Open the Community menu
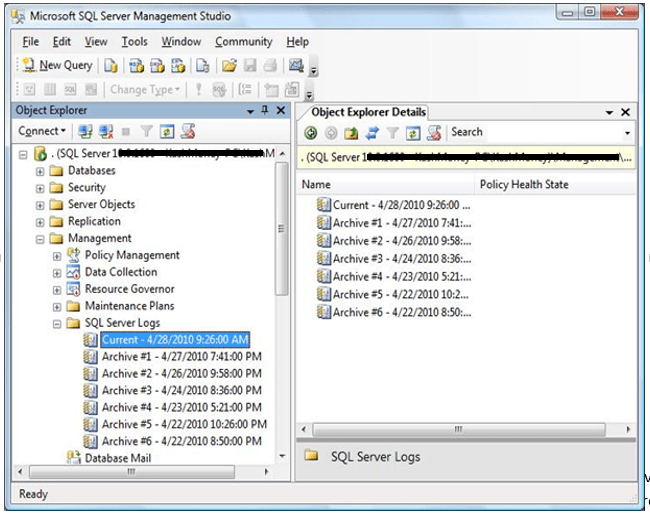The image size is (650, 515). pyautogui.click(x=244, y=41)
